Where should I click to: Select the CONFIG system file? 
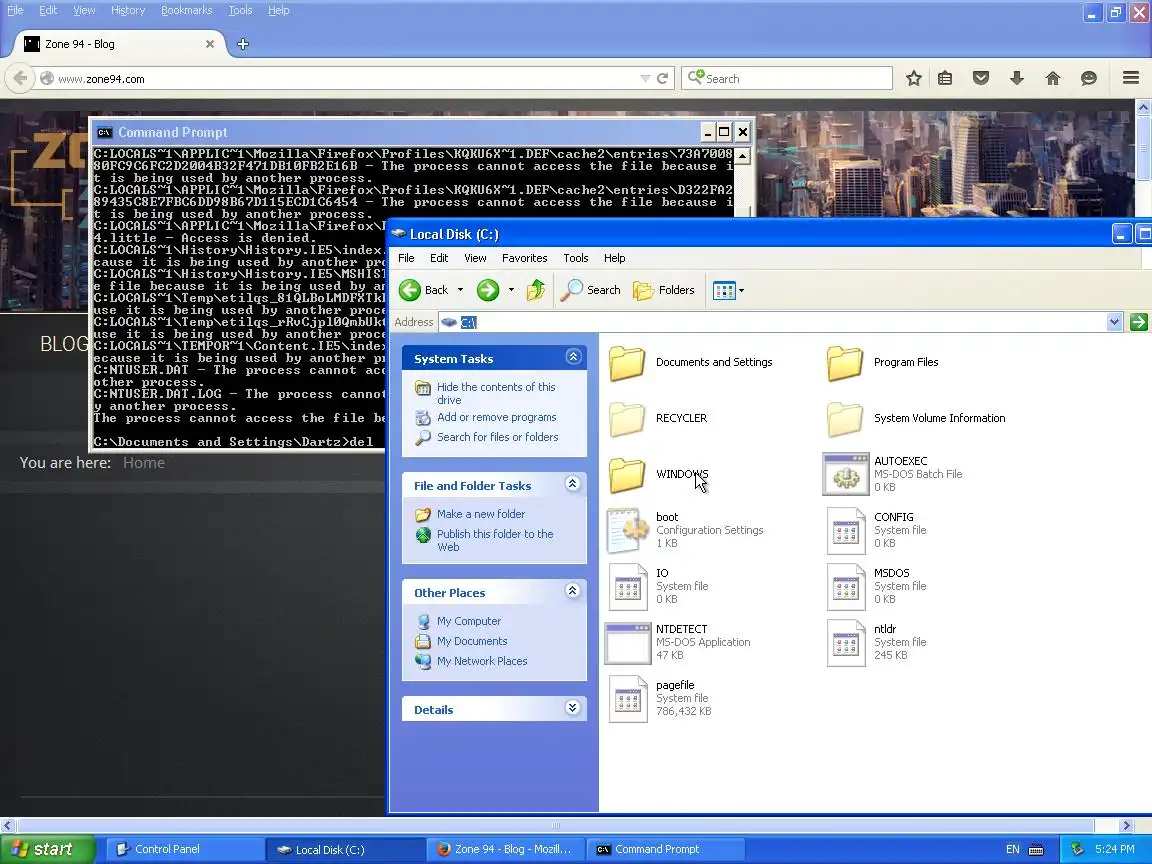pos(876,530)
